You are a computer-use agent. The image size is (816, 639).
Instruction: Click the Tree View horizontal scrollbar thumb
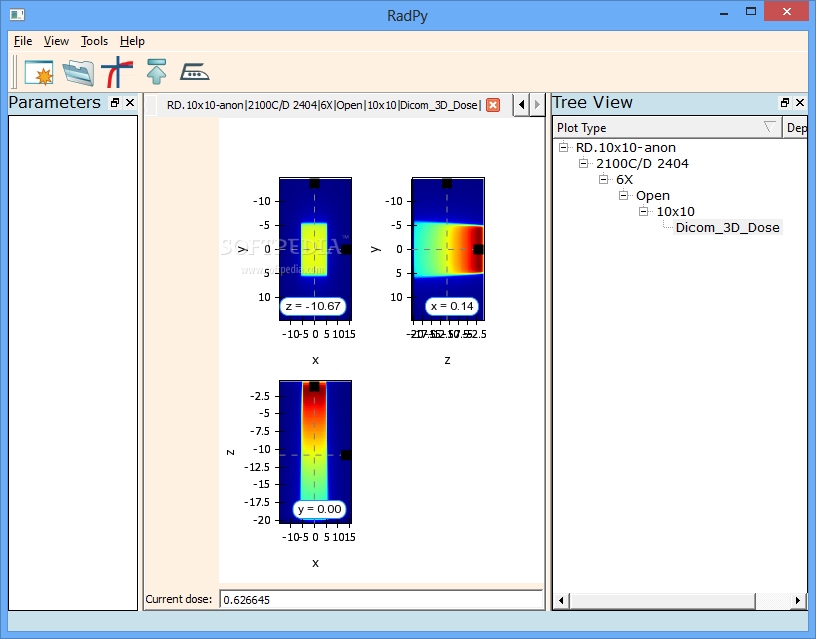point(662,600)
